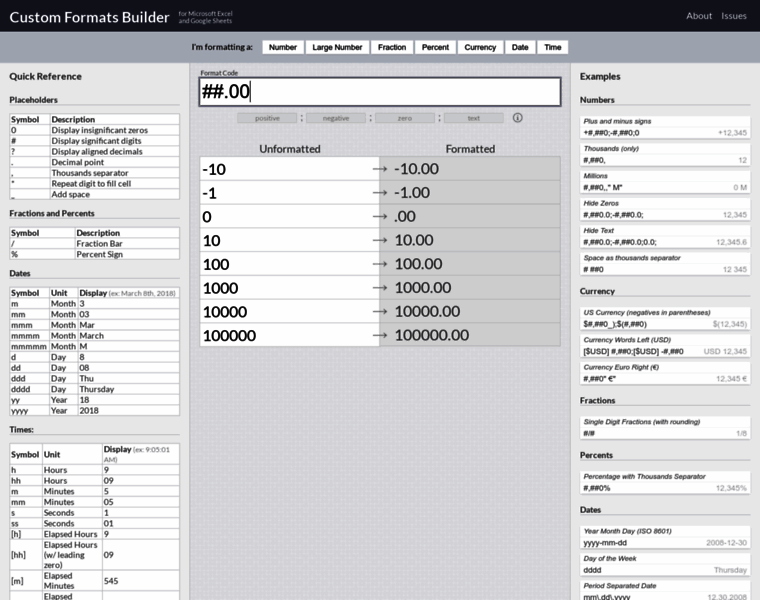Click the Custom Formats Builder title
The width and height of the screenshot is (760, 600).
point(88,16)
